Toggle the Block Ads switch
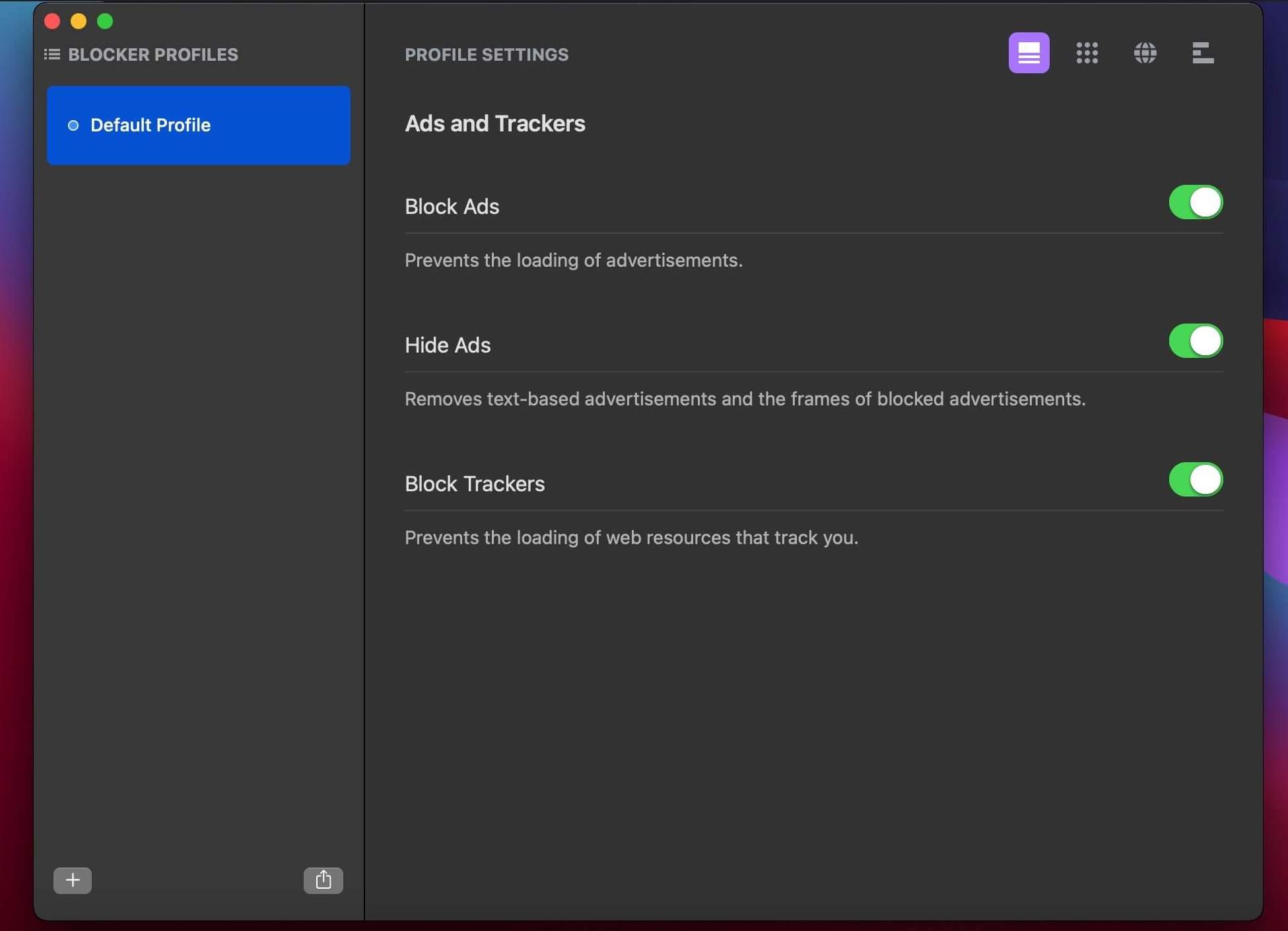1288x931 pixels. click(1196, 202)
